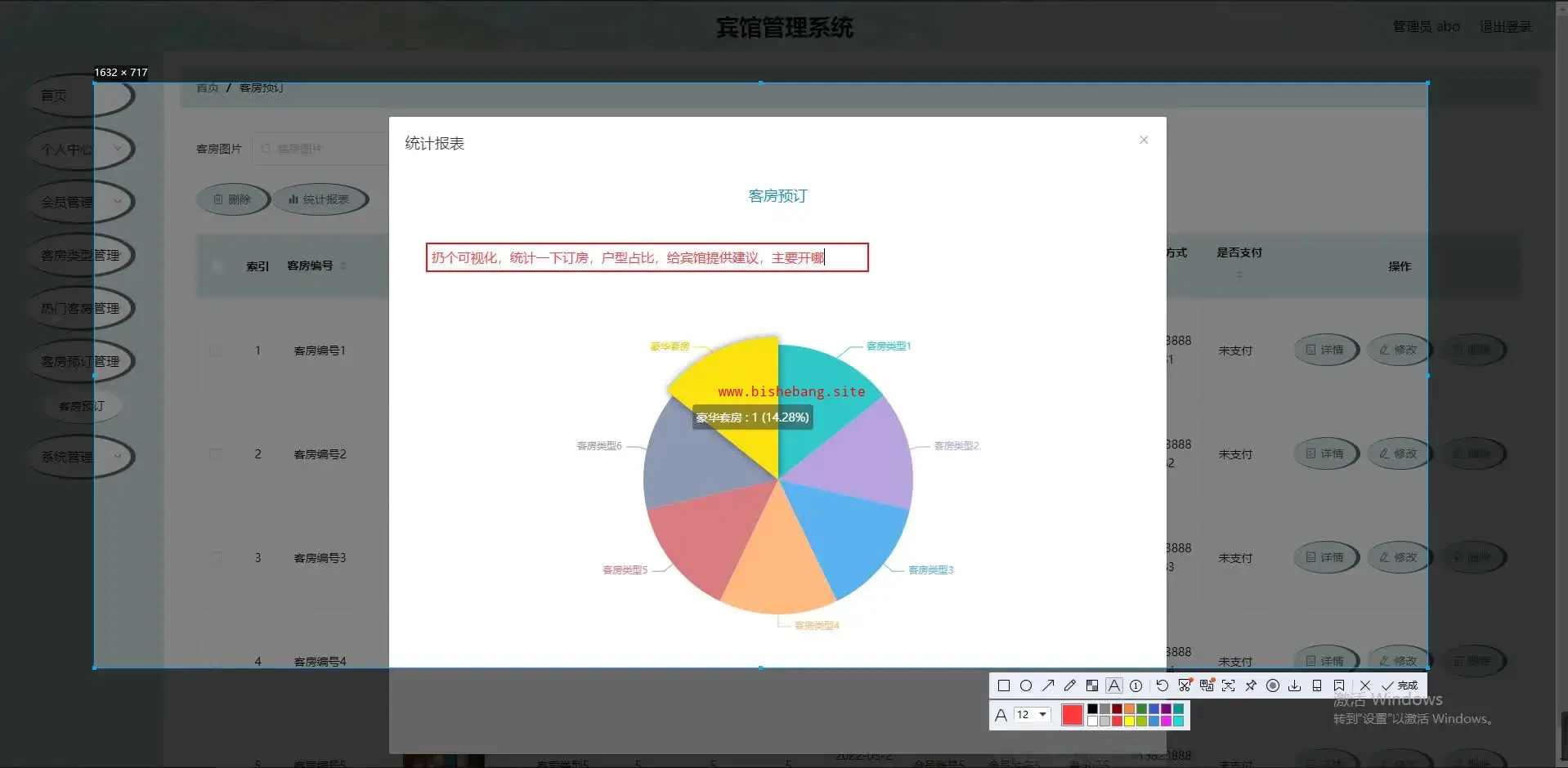Screen dimensions: 1568x768
Task: Click inside the red annotation text box
Action: [x=647, y=257]
